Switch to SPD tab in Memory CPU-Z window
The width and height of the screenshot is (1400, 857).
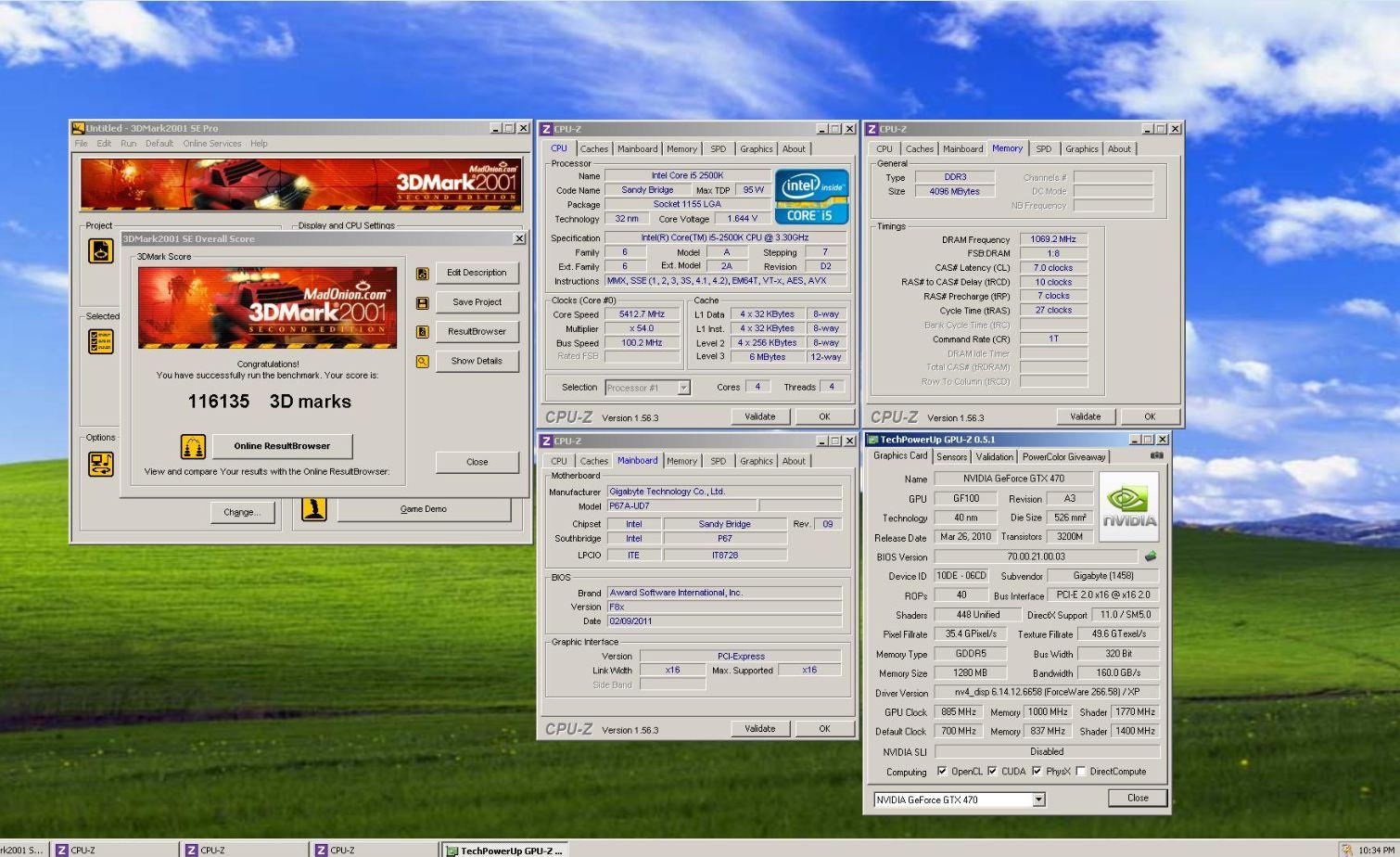pos(1044,148)
